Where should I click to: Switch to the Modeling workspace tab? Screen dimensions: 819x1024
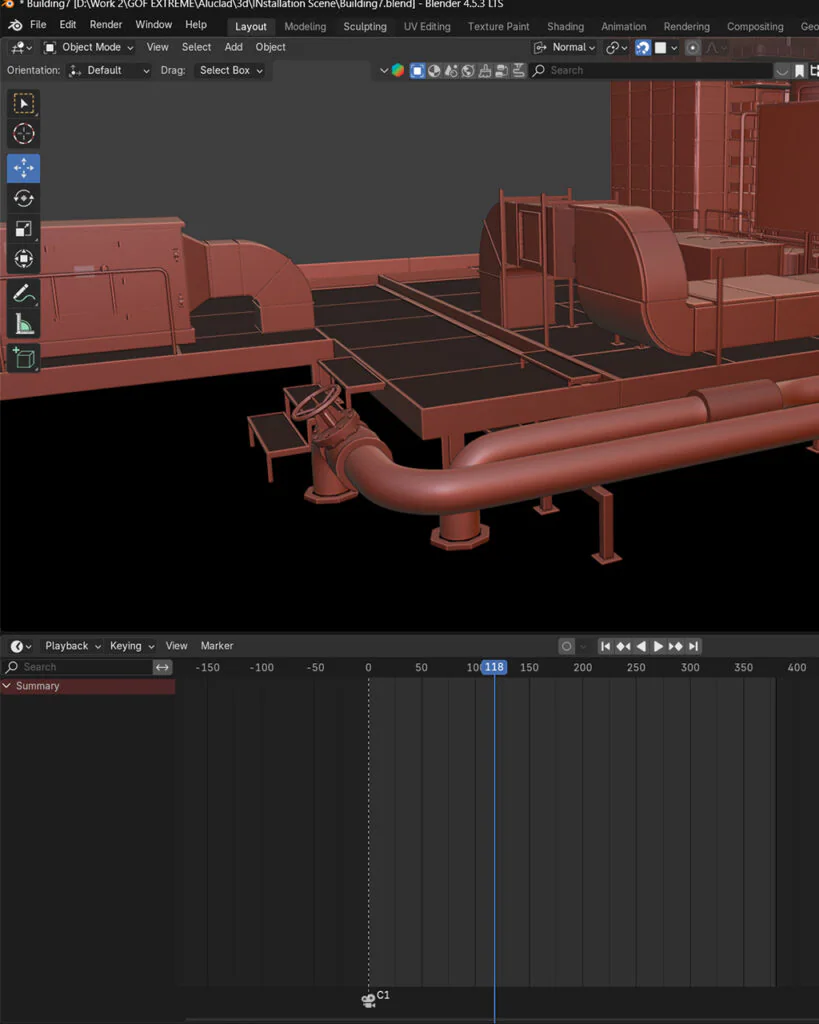305,27
